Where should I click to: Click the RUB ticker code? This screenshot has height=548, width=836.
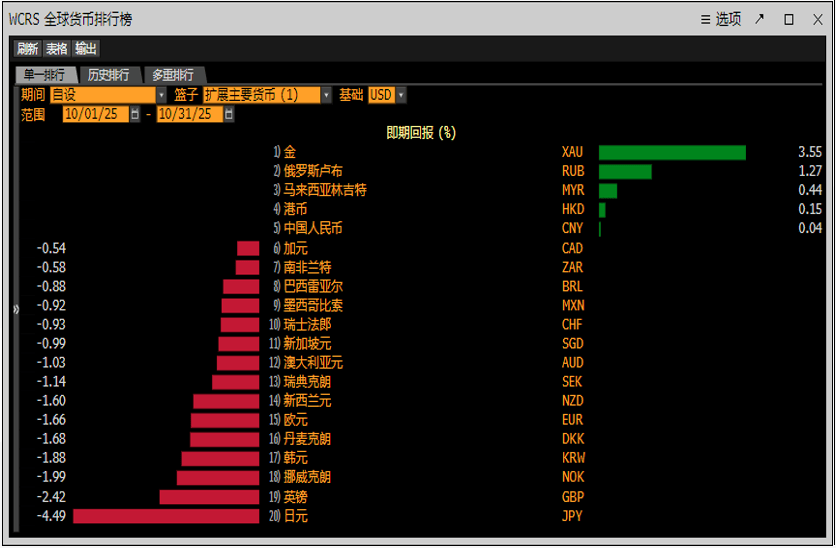573,171
